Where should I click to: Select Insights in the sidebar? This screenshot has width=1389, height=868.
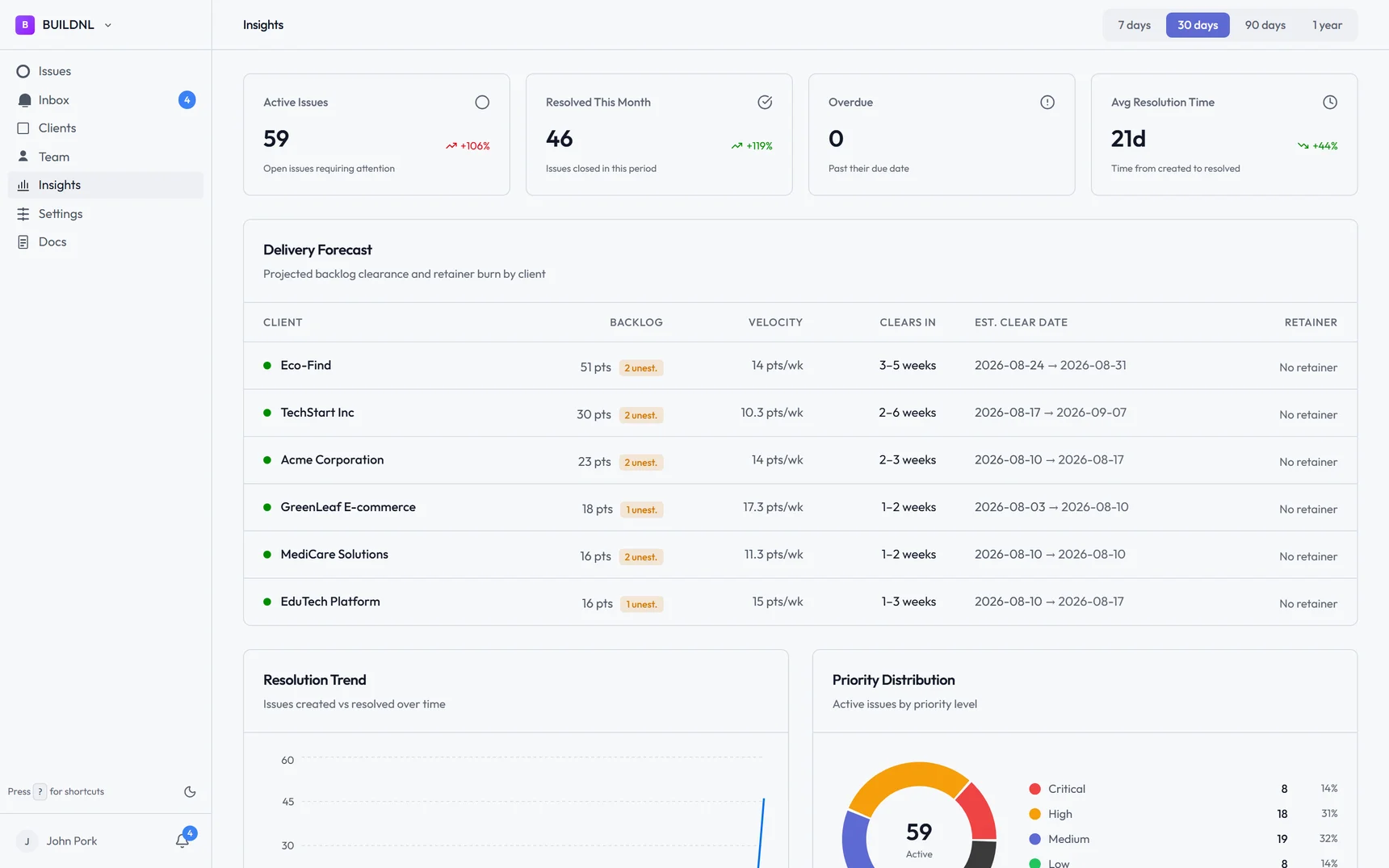click(106, 185)
